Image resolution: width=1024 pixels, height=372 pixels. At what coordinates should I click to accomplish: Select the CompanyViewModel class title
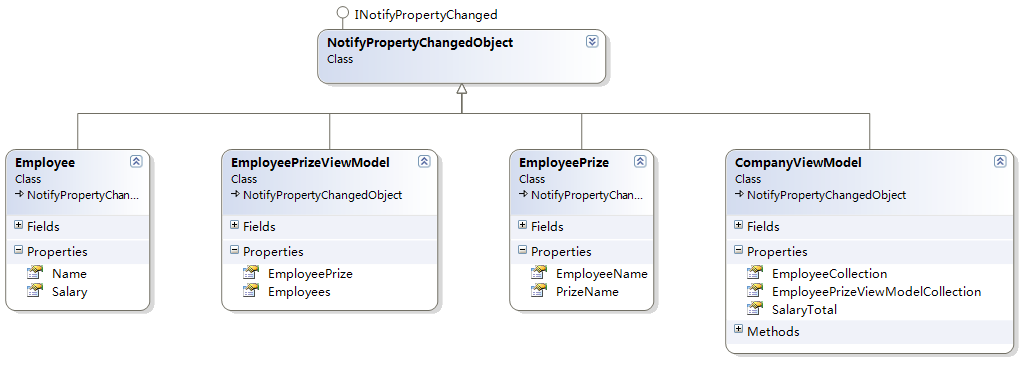[x=798, y=163]
